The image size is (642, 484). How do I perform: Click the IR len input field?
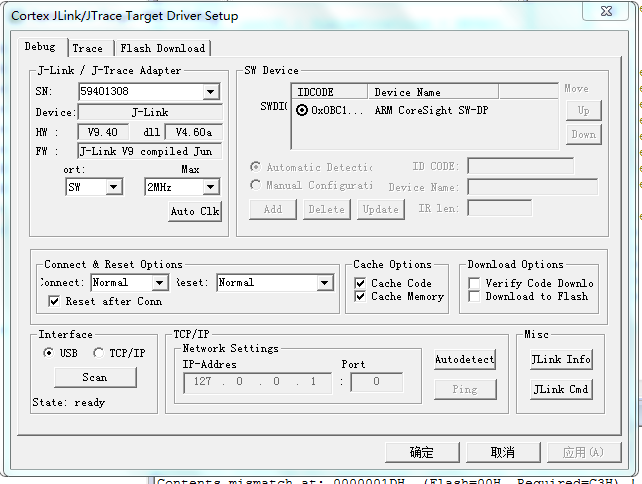(500, 208)
